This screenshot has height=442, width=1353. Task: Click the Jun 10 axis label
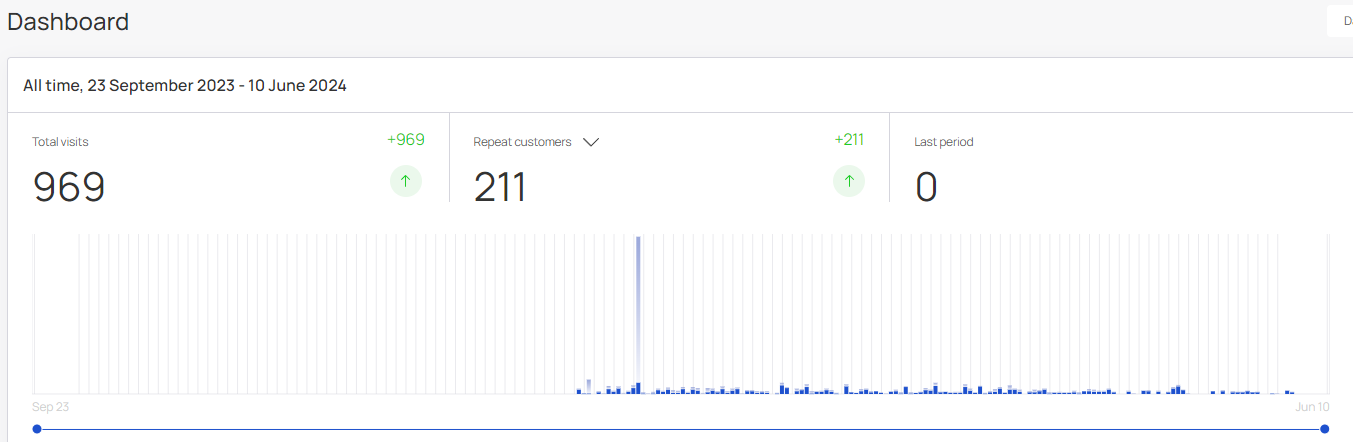[1313, 407]
